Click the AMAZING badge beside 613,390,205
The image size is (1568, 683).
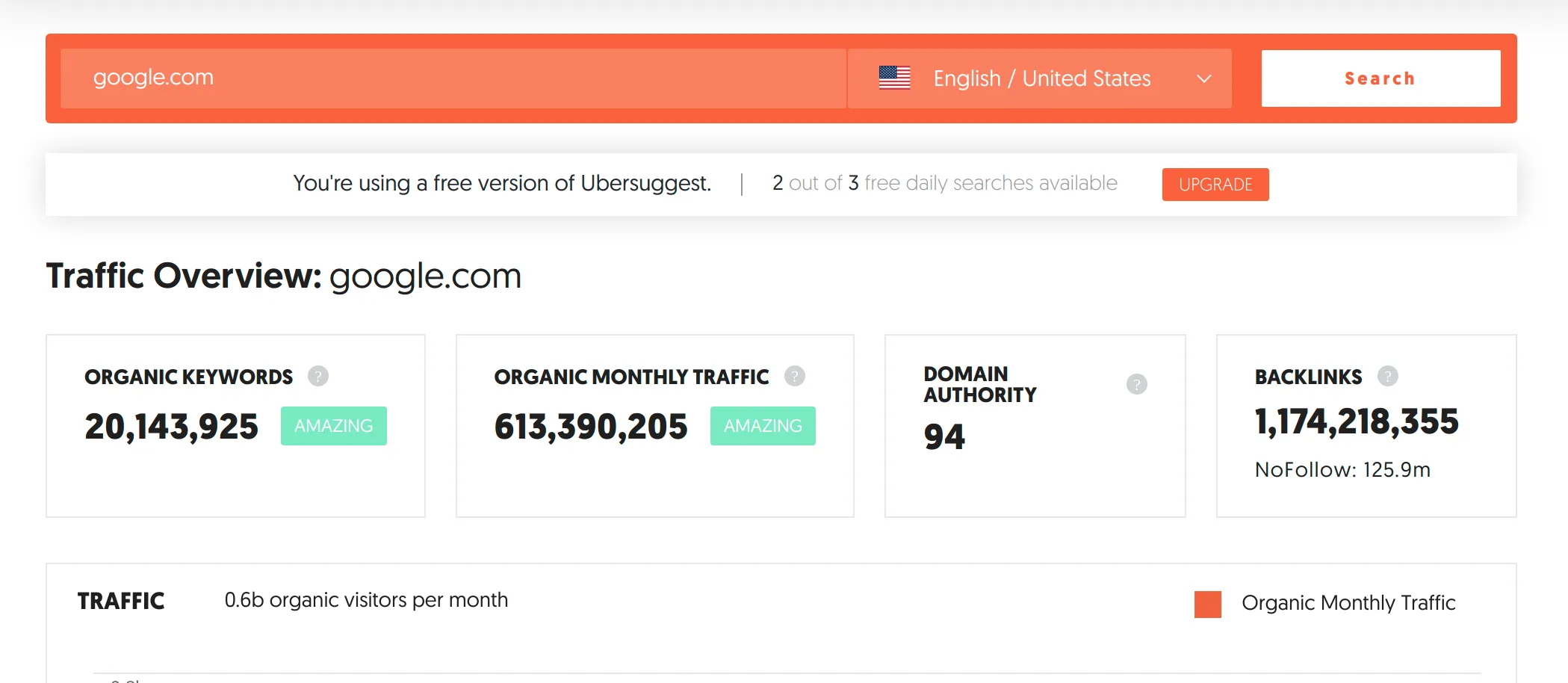click(x=763, y=426)
